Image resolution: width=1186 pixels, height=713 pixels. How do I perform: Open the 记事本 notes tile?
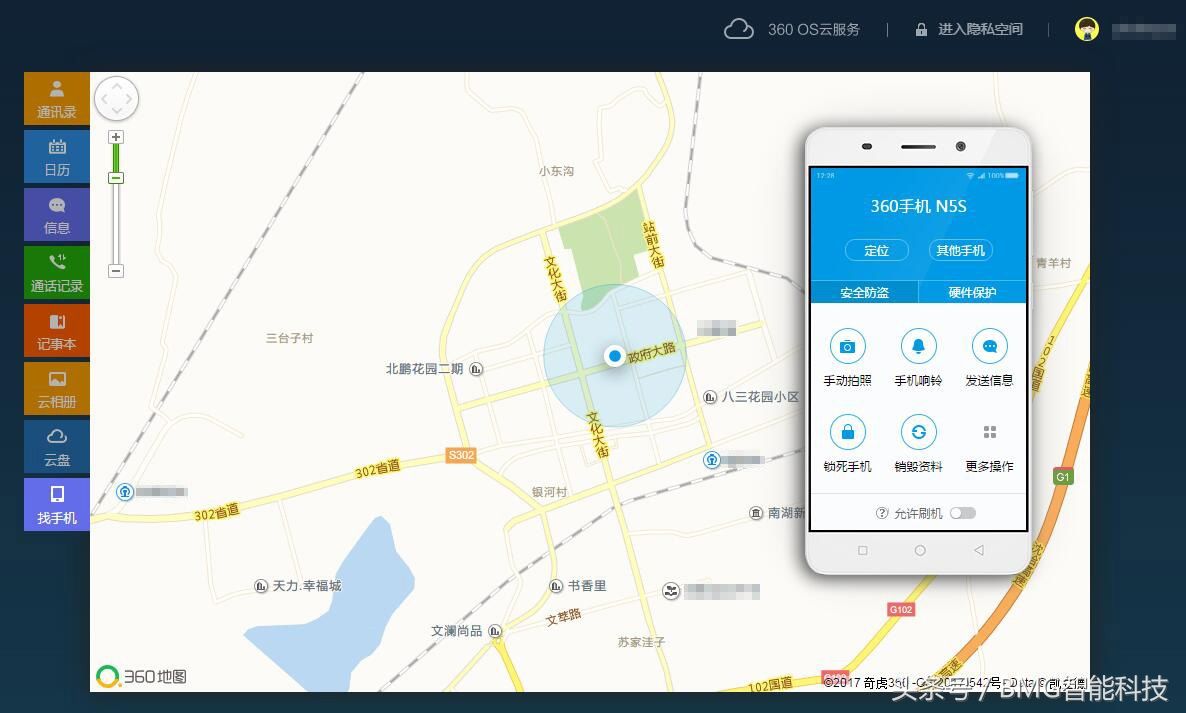point(57,330)
